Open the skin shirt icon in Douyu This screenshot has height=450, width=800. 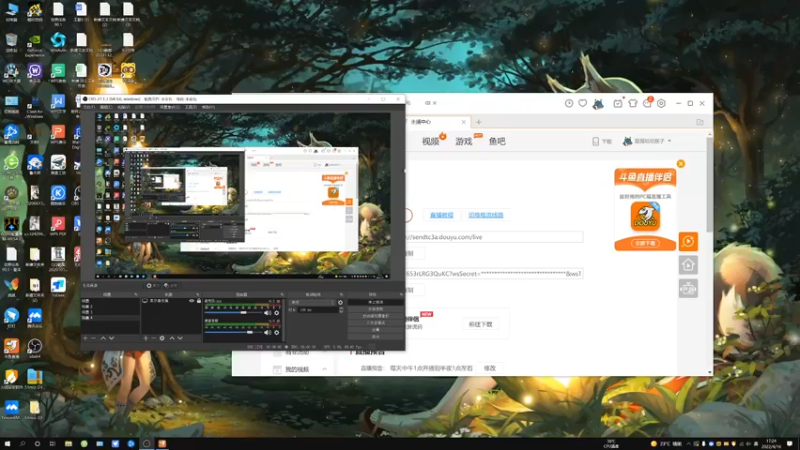point(633,103)
